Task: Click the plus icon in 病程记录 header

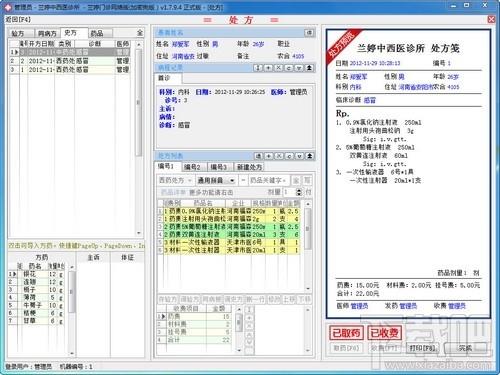Action: [268, 68]
